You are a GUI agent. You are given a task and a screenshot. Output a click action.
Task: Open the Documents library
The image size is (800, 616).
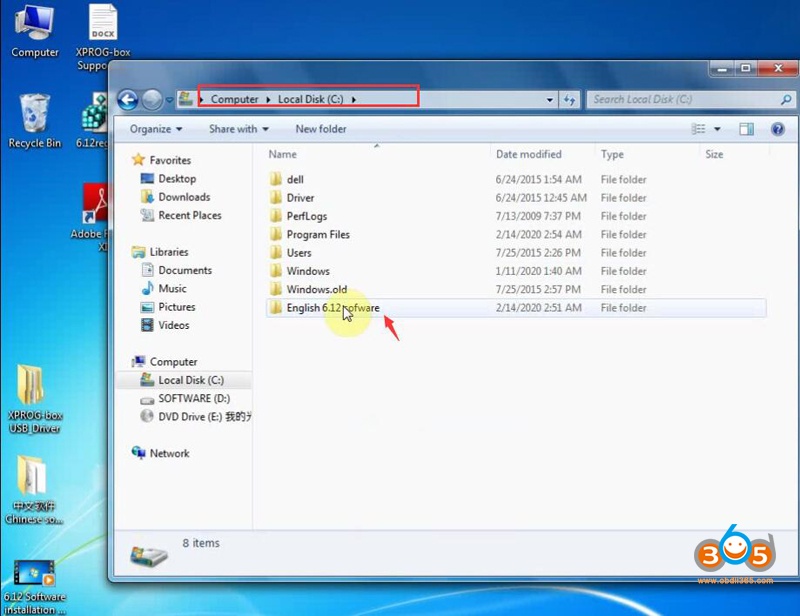click(x=185, y=270)
